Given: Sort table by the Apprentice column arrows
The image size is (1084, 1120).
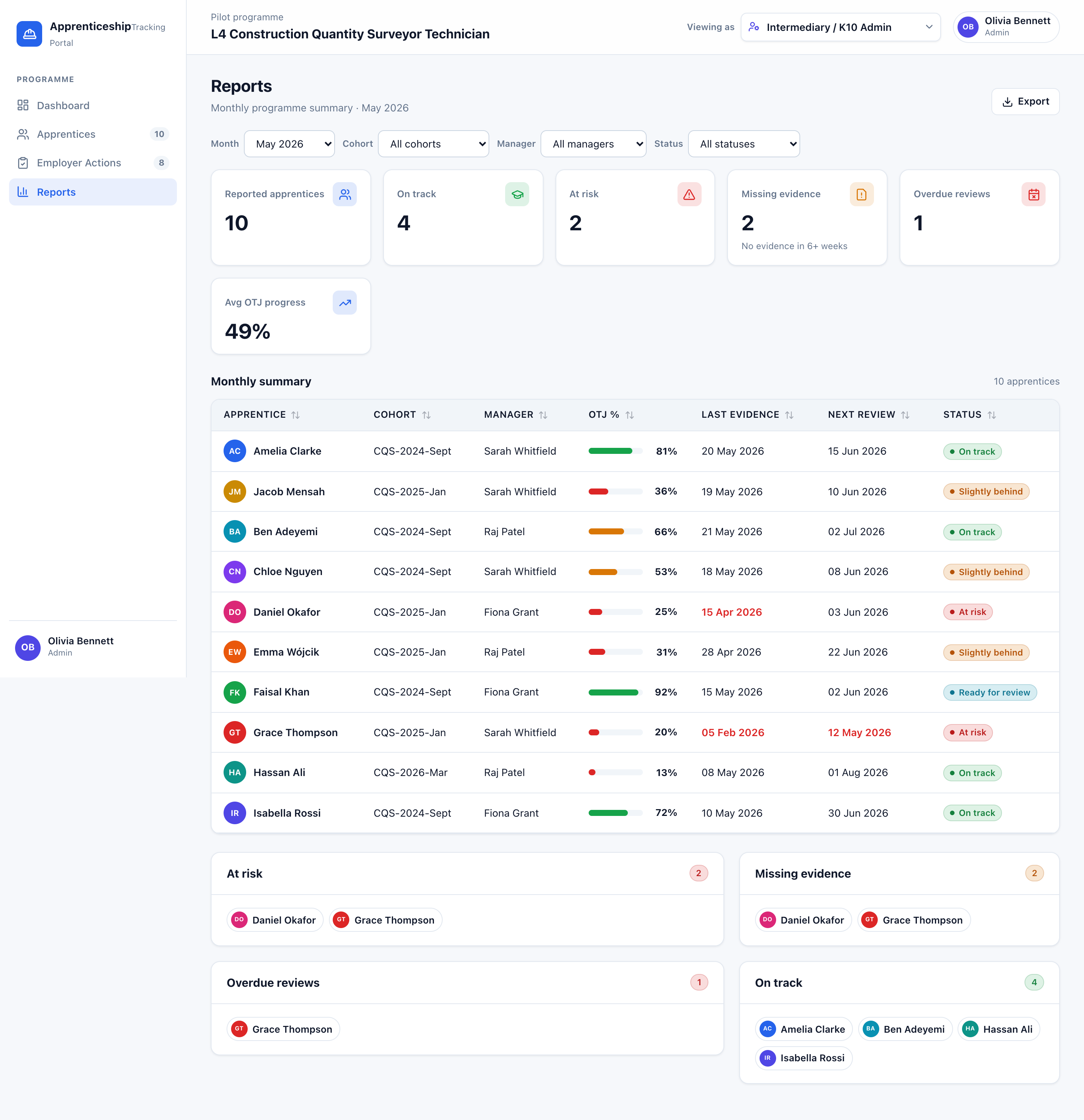Looking at the screenshot, I should click(295, 415).
